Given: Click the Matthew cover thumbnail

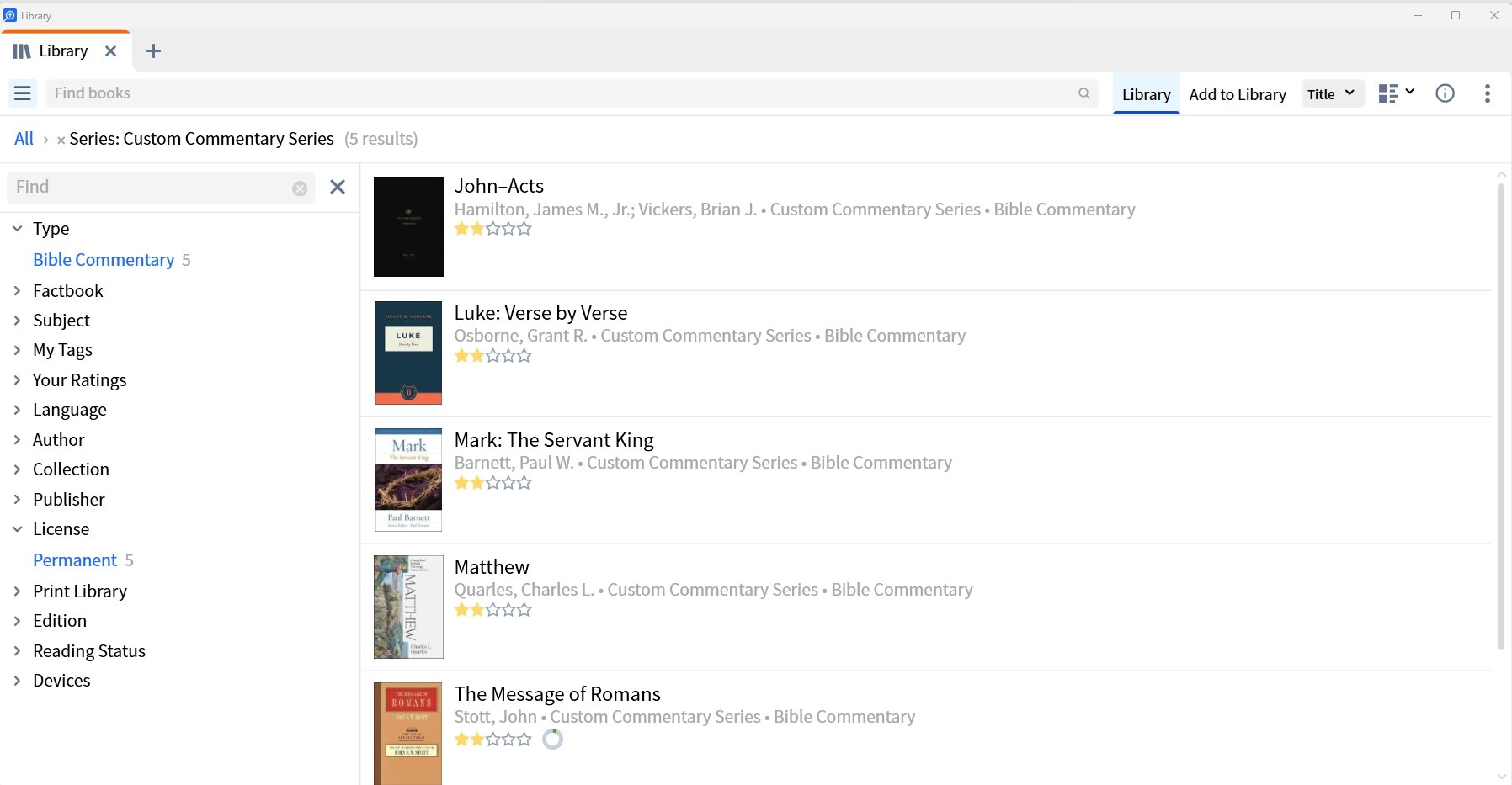Looking at the screenshot, I should click(x=408, y=607).
